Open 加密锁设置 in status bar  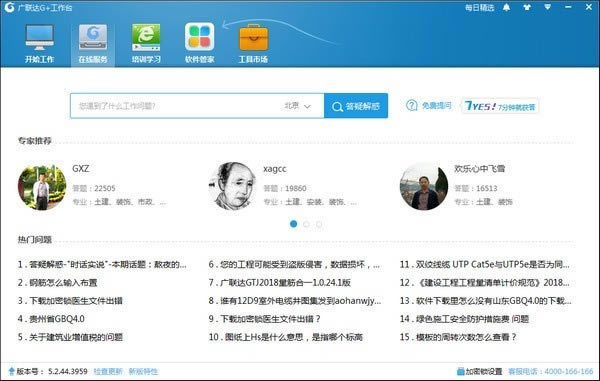tap(480, 371)
